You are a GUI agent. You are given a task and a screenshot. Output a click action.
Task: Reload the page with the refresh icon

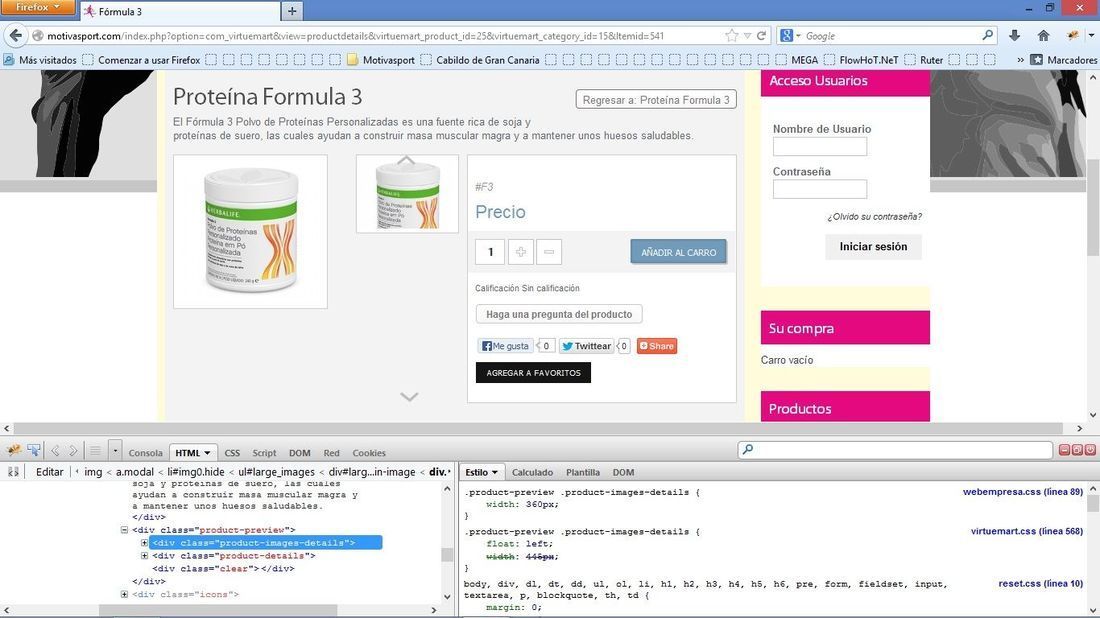[x=761, y=36]
